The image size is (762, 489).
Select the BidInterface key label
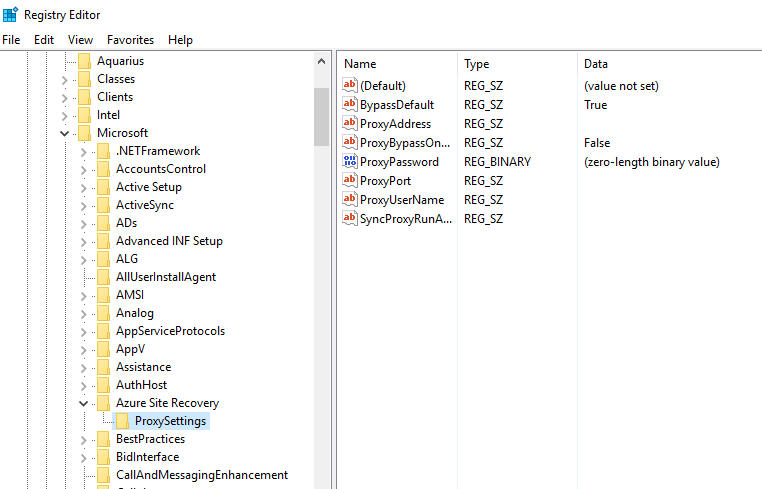[147, 457]
